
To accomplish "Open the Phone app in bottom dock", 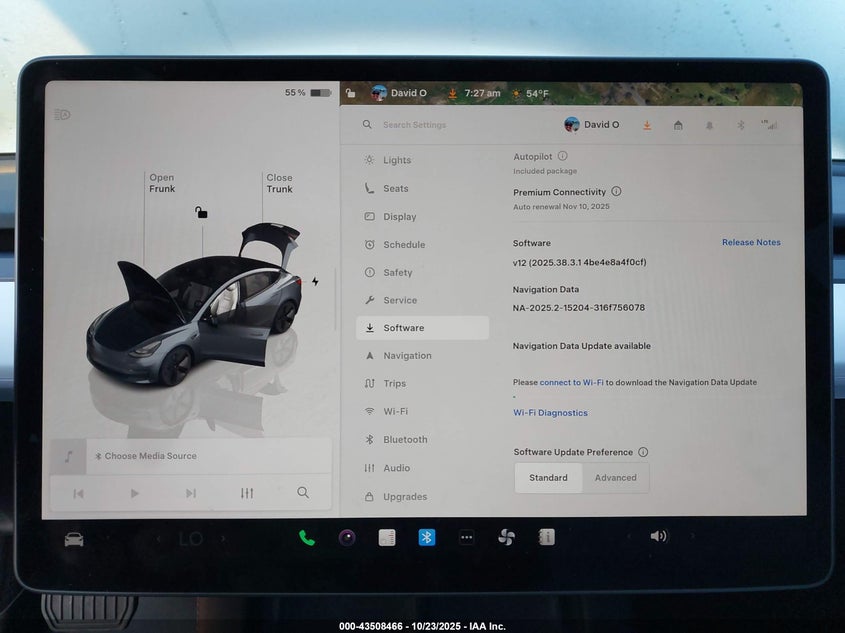I will [307, 537].
